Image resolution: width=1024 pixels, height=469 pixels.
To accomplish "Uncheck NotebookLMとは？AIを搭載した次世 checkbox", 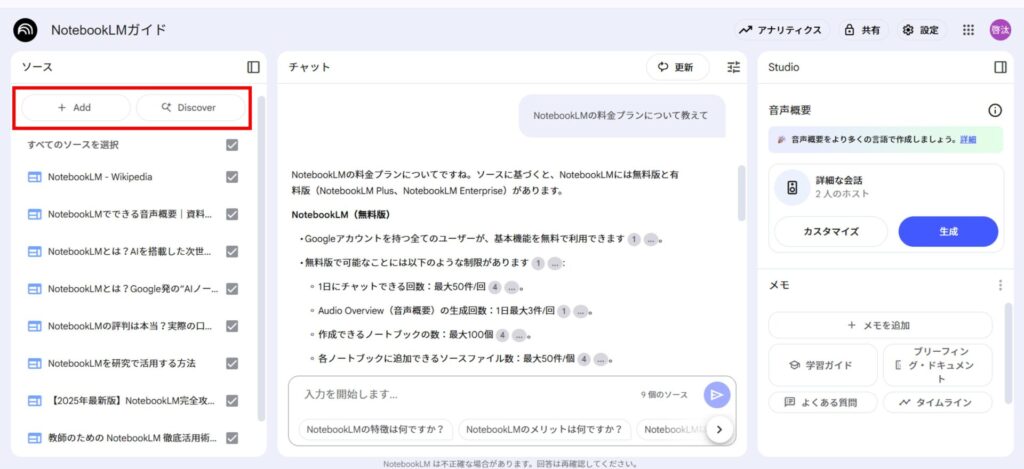I will (x=232, y=251).
